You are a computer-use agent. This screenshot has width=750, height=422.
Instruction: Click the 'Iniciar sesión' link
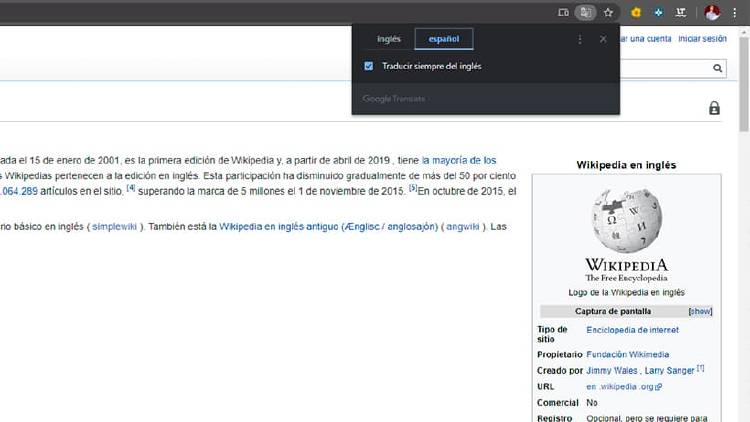pos(702,39)
